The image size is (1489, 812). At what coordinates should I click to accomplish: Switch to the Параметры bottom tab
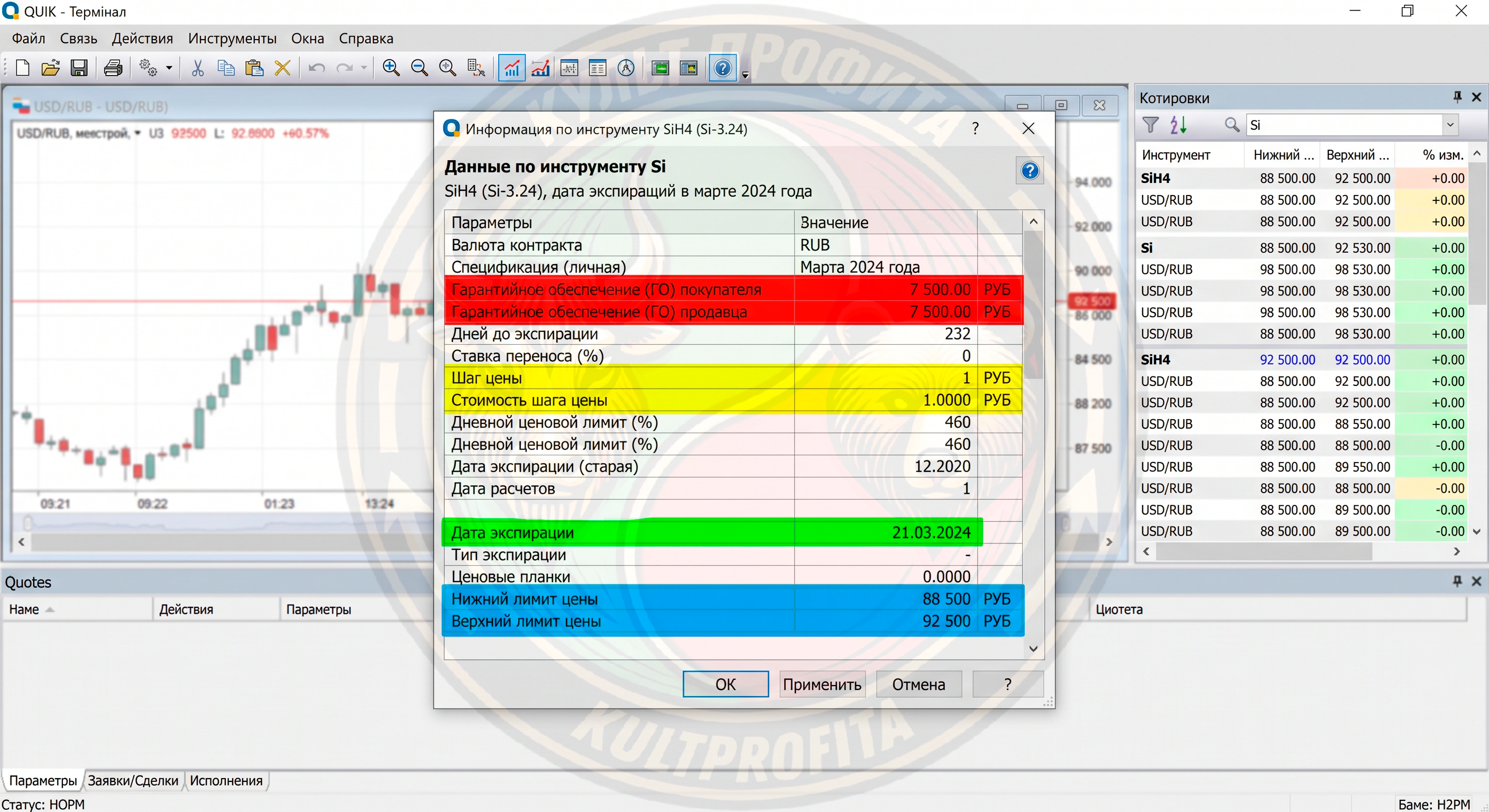point(43,781)
